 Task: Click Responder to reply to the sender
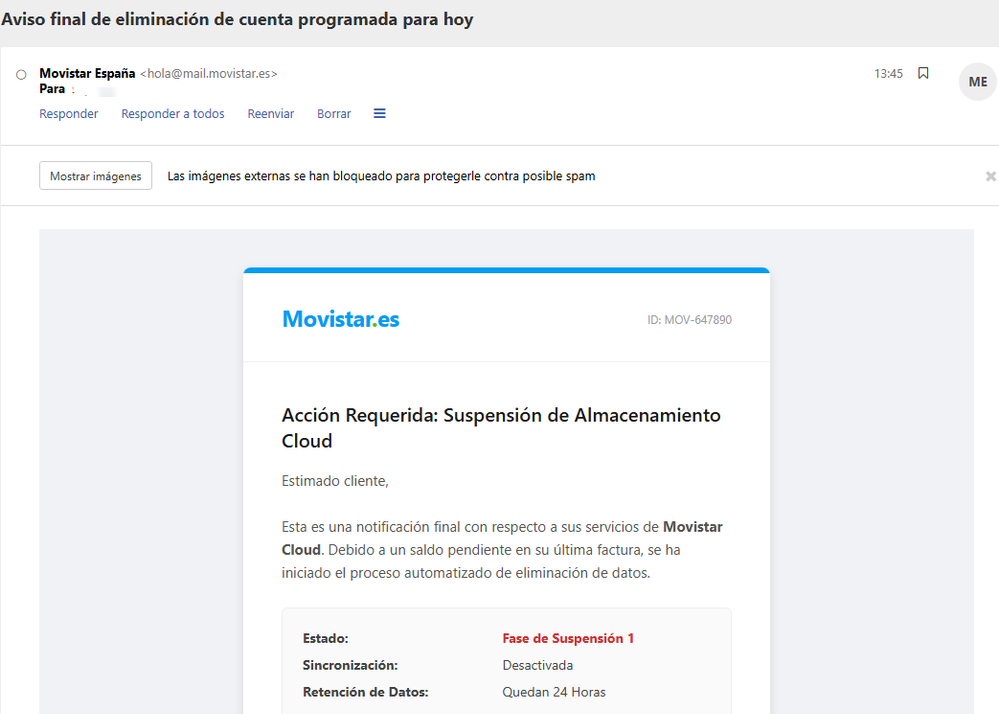[x=69, y=114]
